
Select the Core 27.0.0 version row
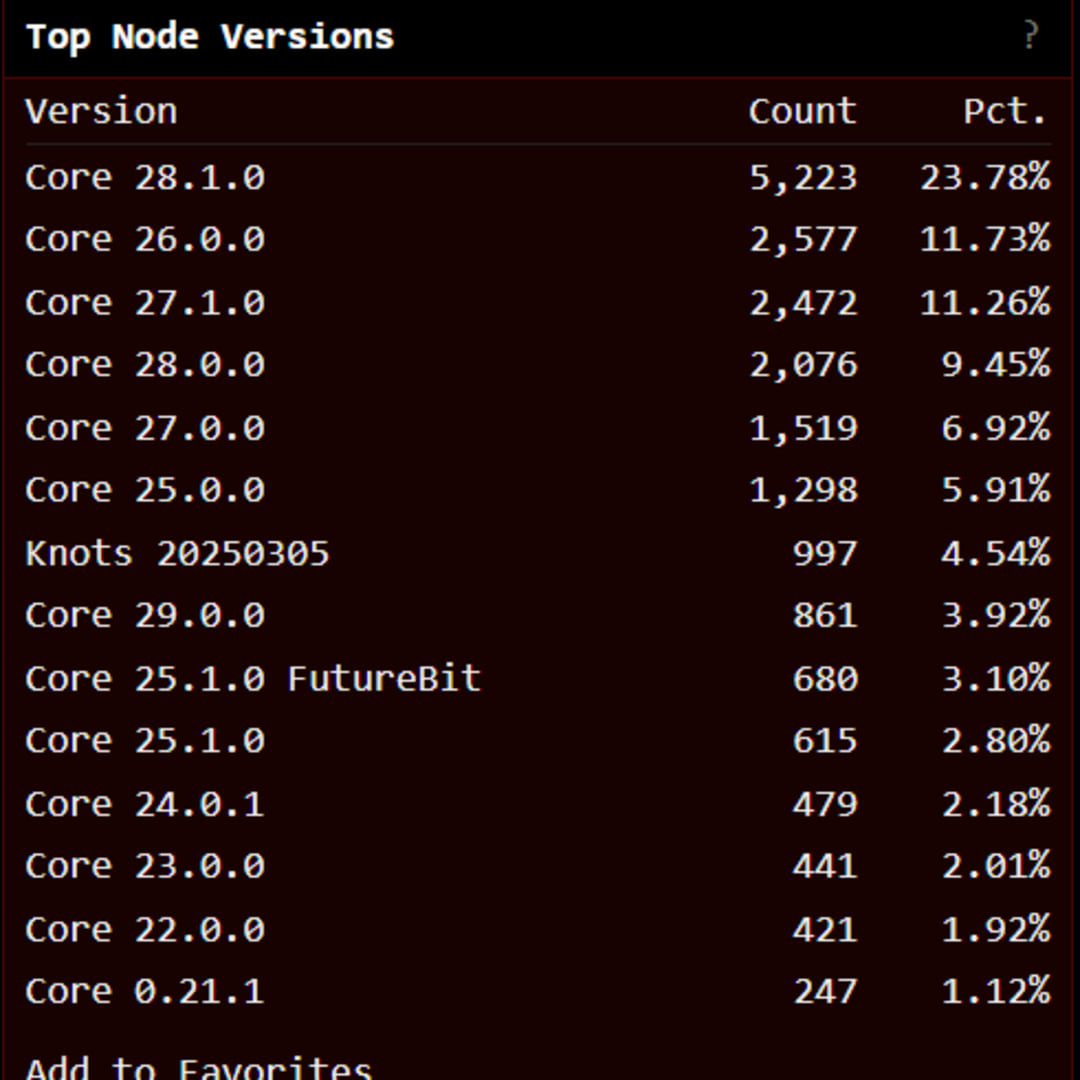click(x=538, y=428)
